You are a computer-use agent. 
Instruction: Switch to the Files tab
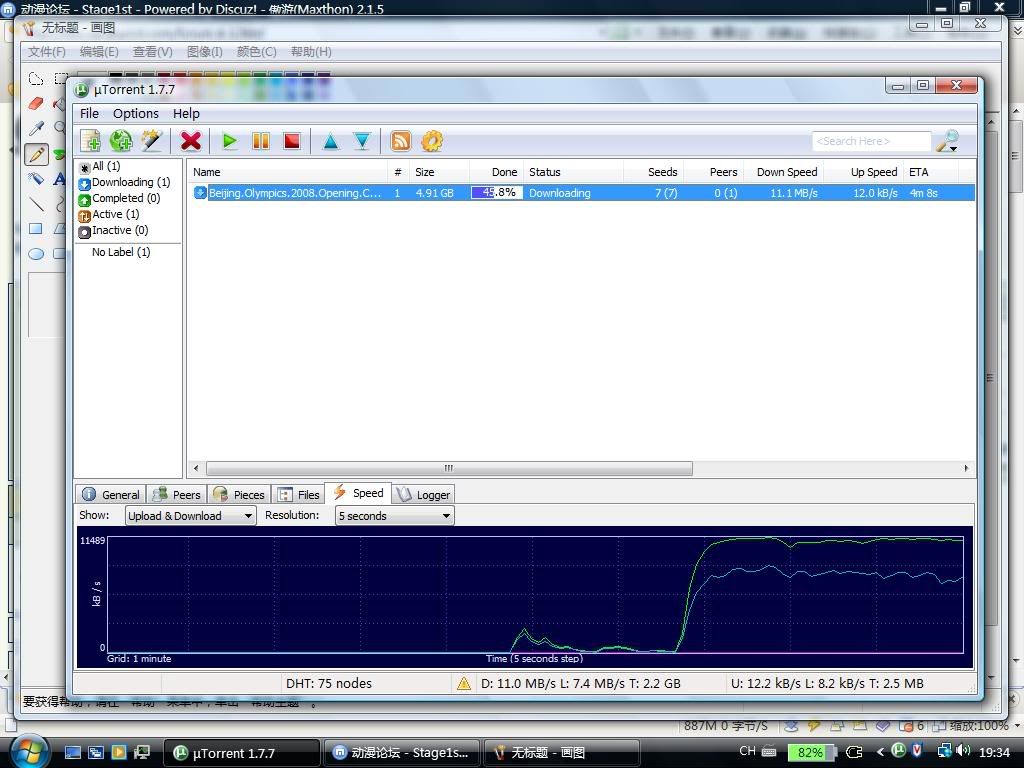298,494
